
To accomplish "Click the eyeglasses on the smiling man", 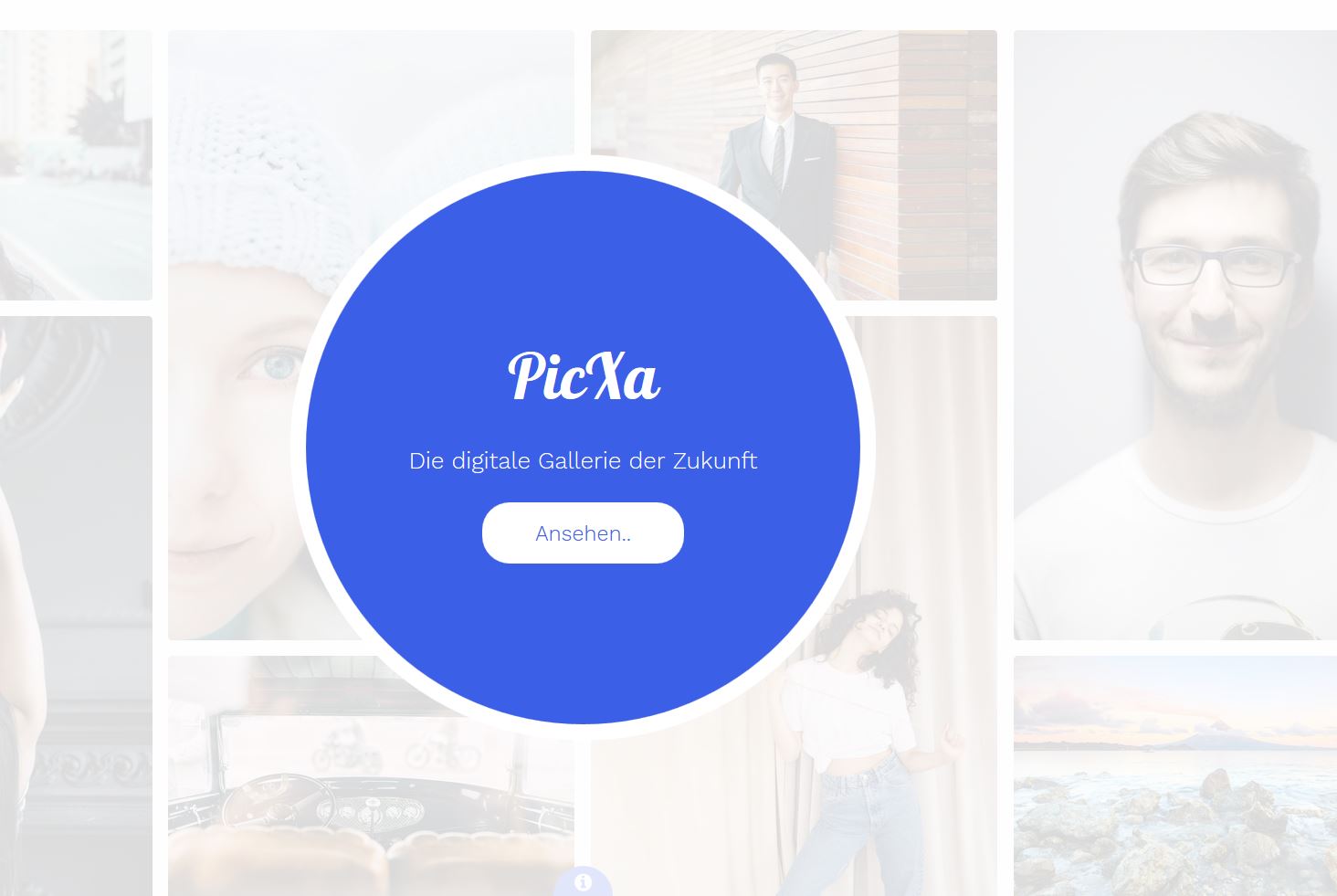I will (x=1215, y=265).
